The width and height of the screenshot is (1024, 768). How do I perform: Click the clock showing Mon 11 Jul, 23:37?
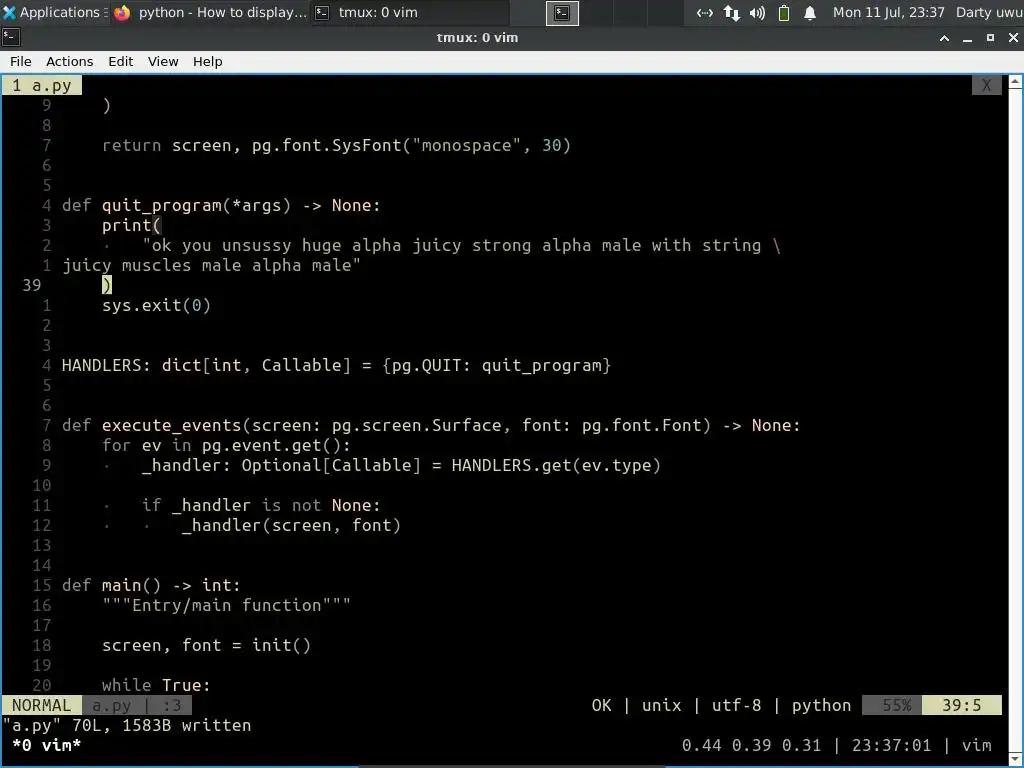888,12
